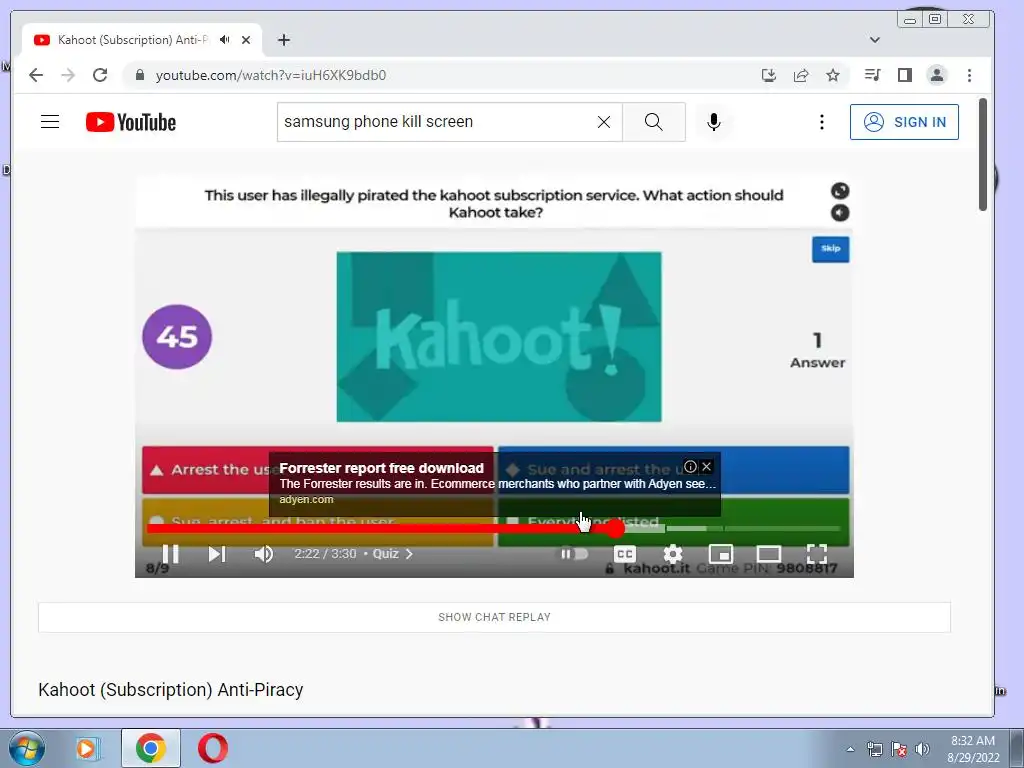The image size is (1024, 768).
Task: Click the Chrome taskbar icon
Action: (151, 748)
